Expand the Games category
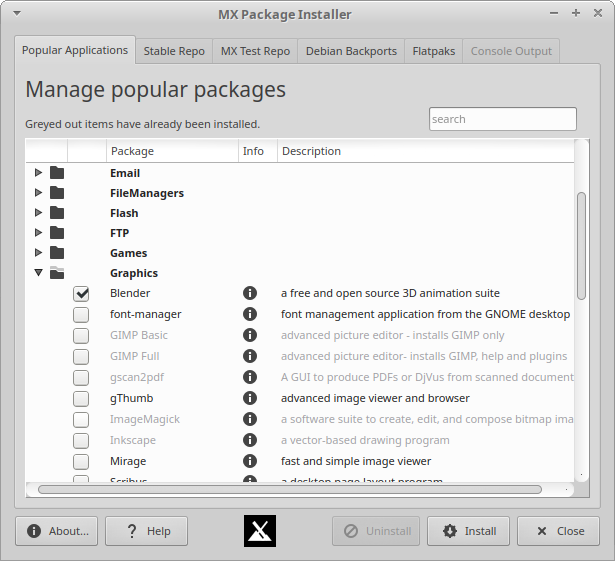 tap(38, 253)
